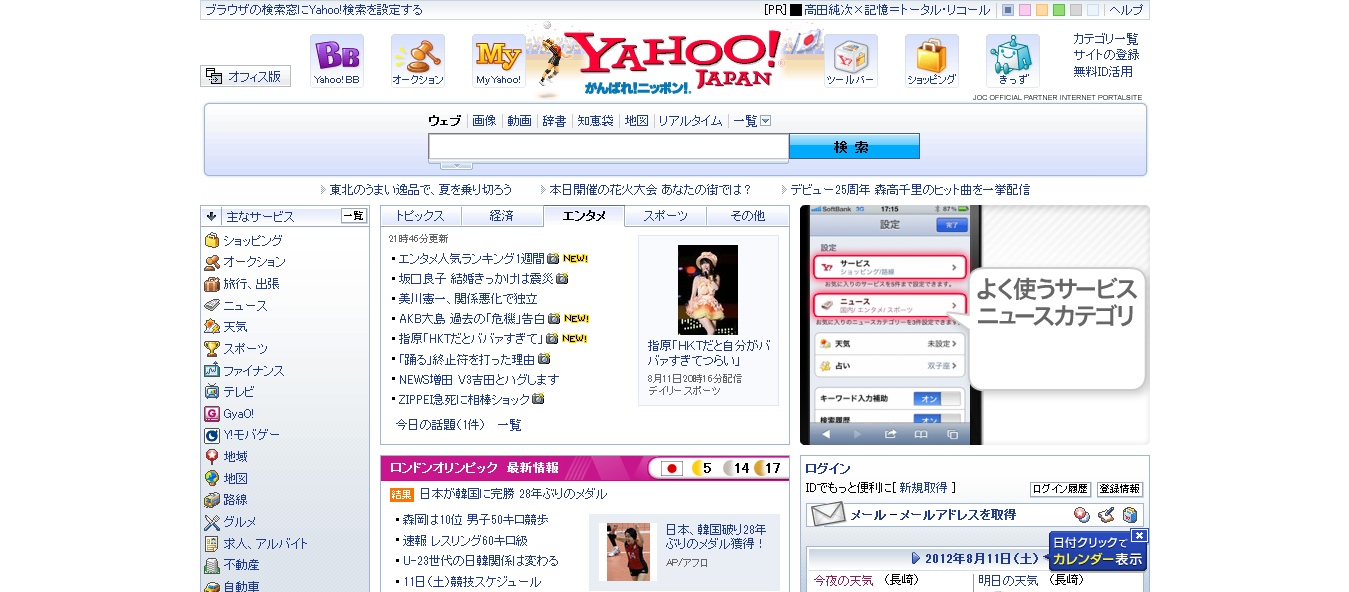Select the 画像 search category
This screenshot has height=592, width=1349.
coord(484,121)
